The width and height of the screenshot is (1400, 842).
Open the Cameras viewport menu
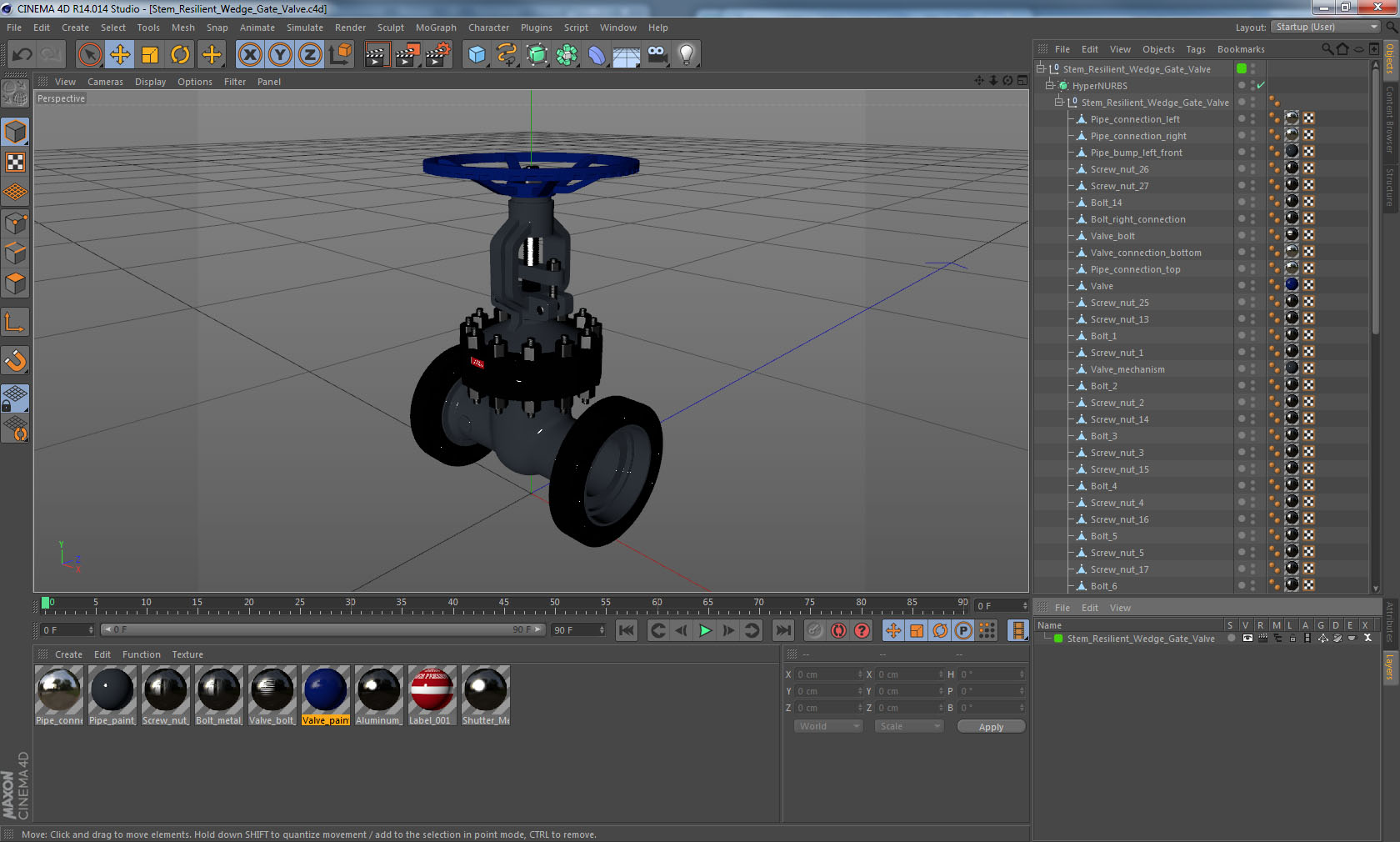click(105, 82)
